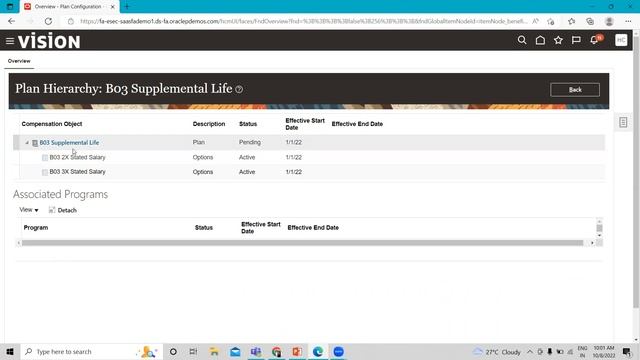Open the taskbar clock and date
Screen dimensions: 640x360
coord(604,351)
